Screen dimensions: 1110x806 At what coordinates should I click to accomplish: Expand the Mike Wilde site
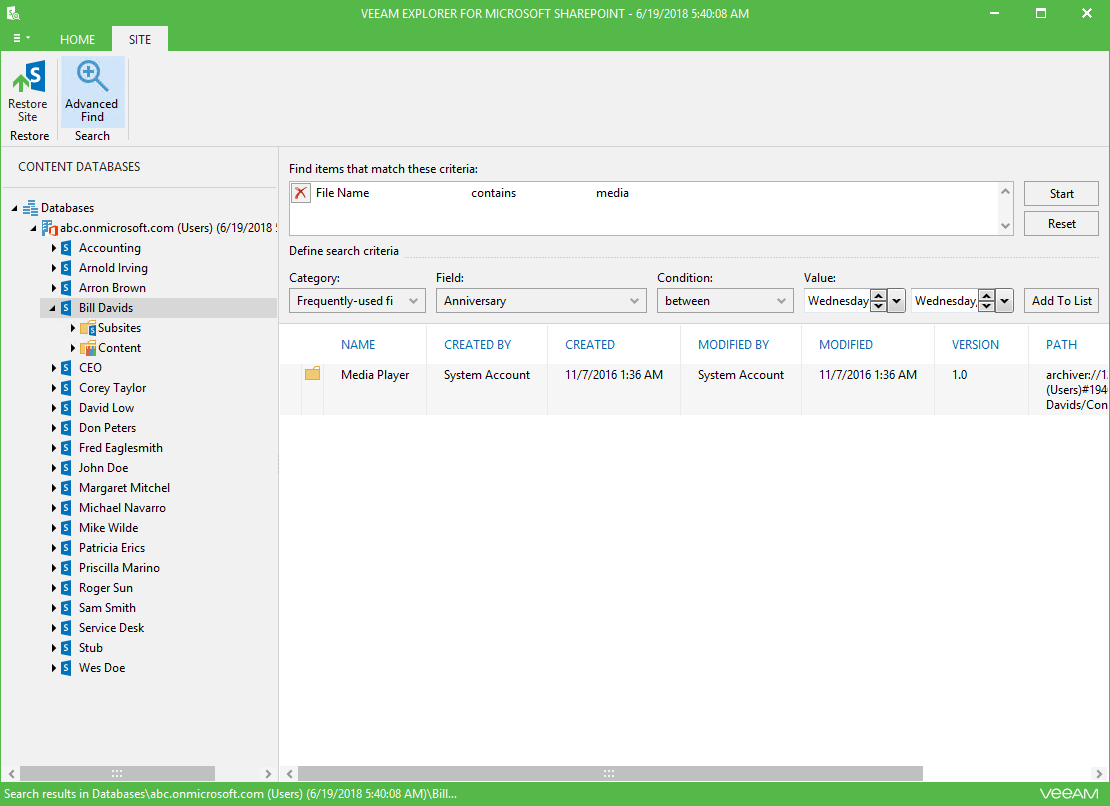coord(54,528)
